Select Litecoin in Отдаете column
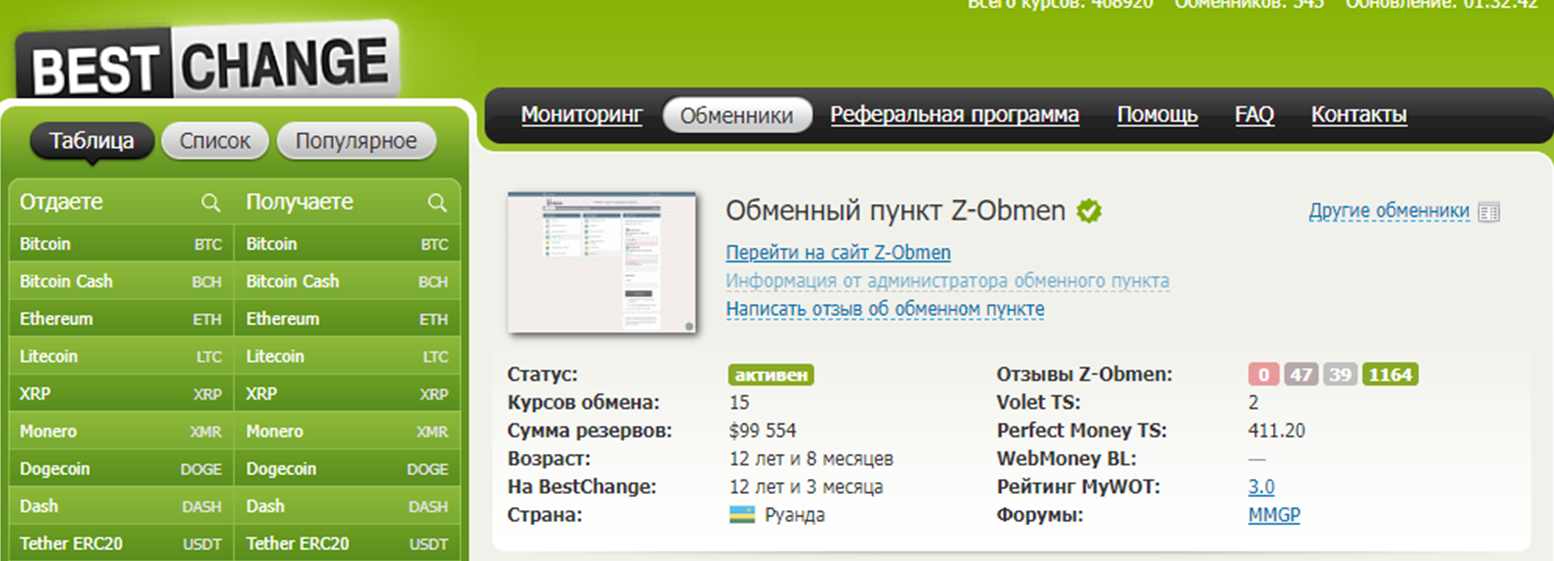The height and width of the screenshot is (561, 1554). (x=121, y=357)
